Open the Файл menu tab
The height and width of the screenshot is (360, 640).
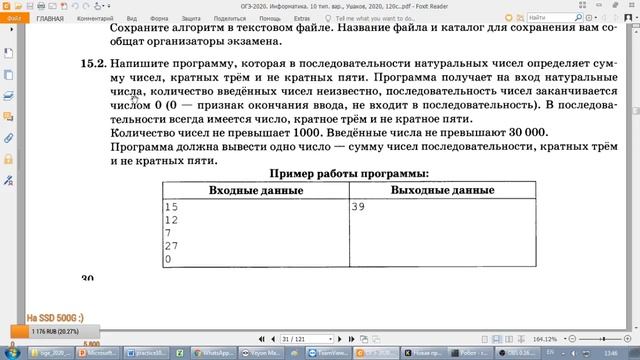point(14,18)
